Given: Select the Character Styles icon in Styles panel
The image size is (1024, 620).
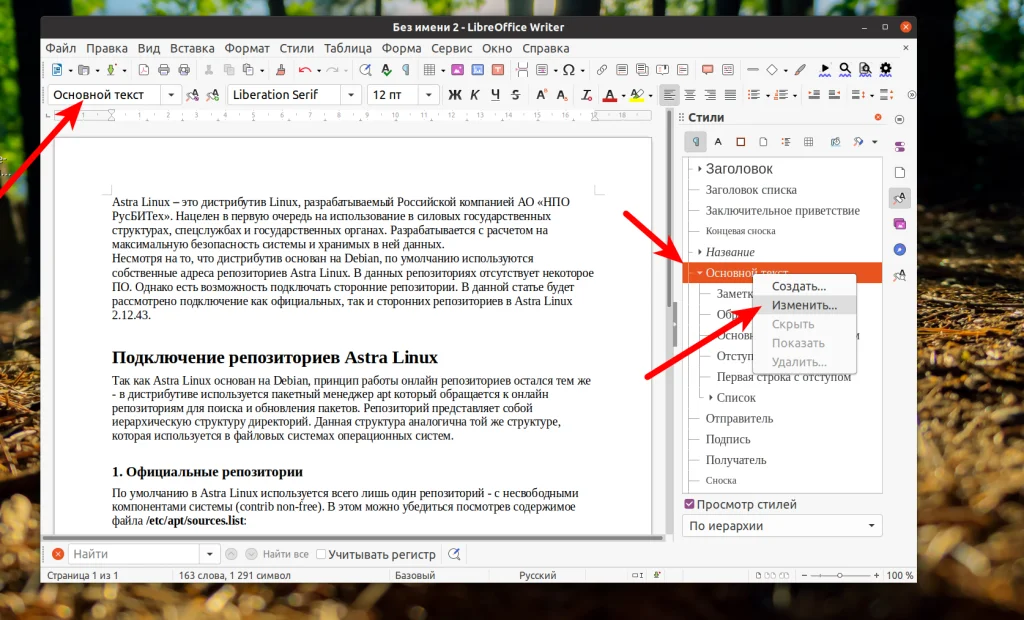Looking at the screenshot, I should 718,142.
